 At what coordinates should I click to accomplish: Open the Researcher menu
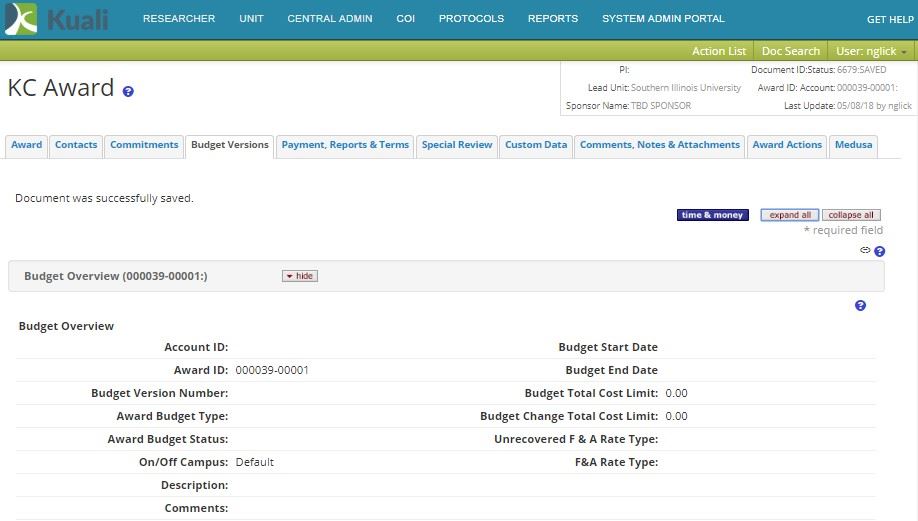178,19
